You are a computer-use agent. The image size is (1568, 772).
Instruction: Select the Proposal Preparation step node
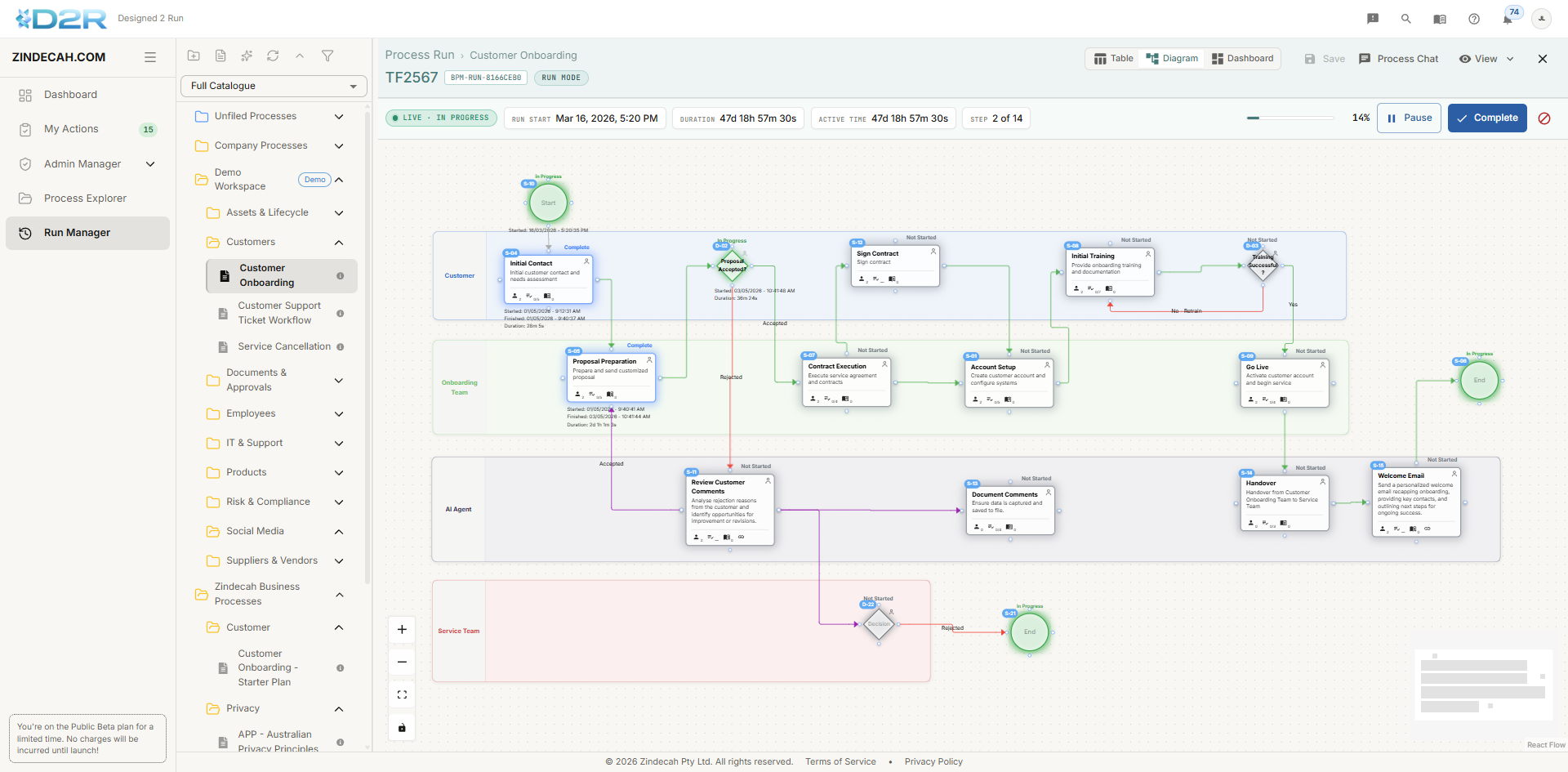(611, 377)
